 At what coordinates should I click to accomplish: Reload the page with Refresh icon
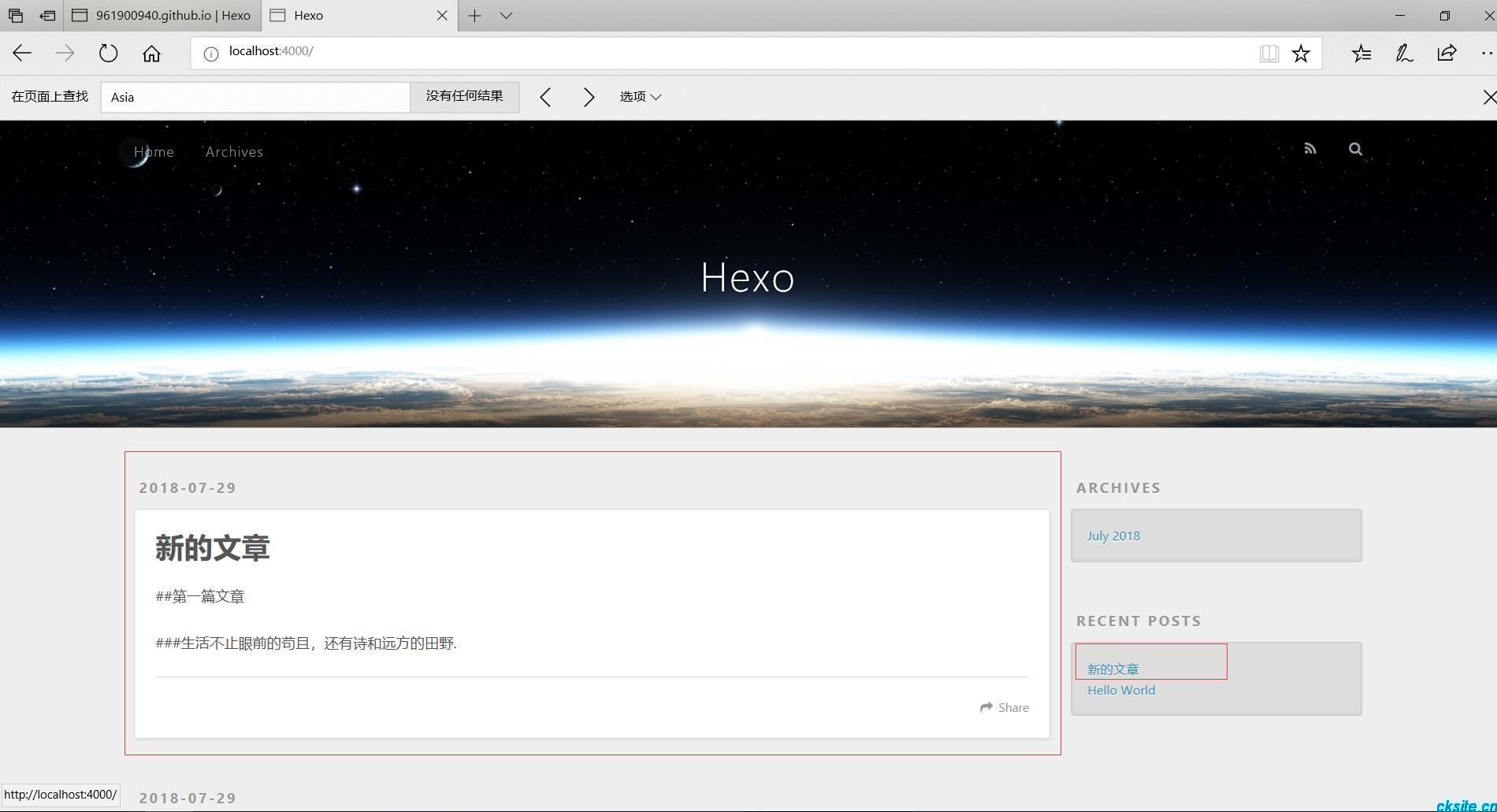coord(108,53)
